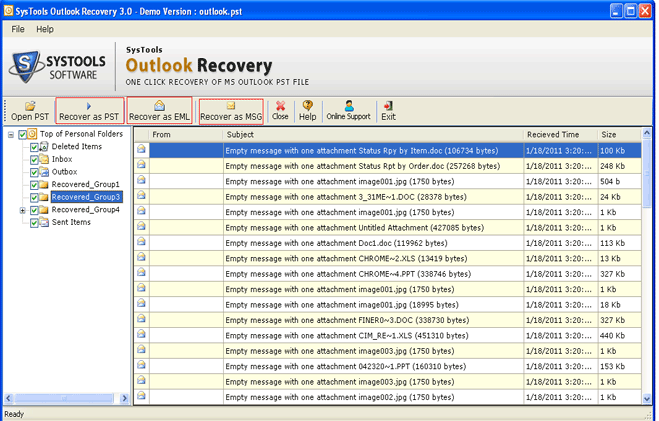The image size is (659, 421).
Task: Click the folder tree scroll-left arrow
Action: coord(9,398)
